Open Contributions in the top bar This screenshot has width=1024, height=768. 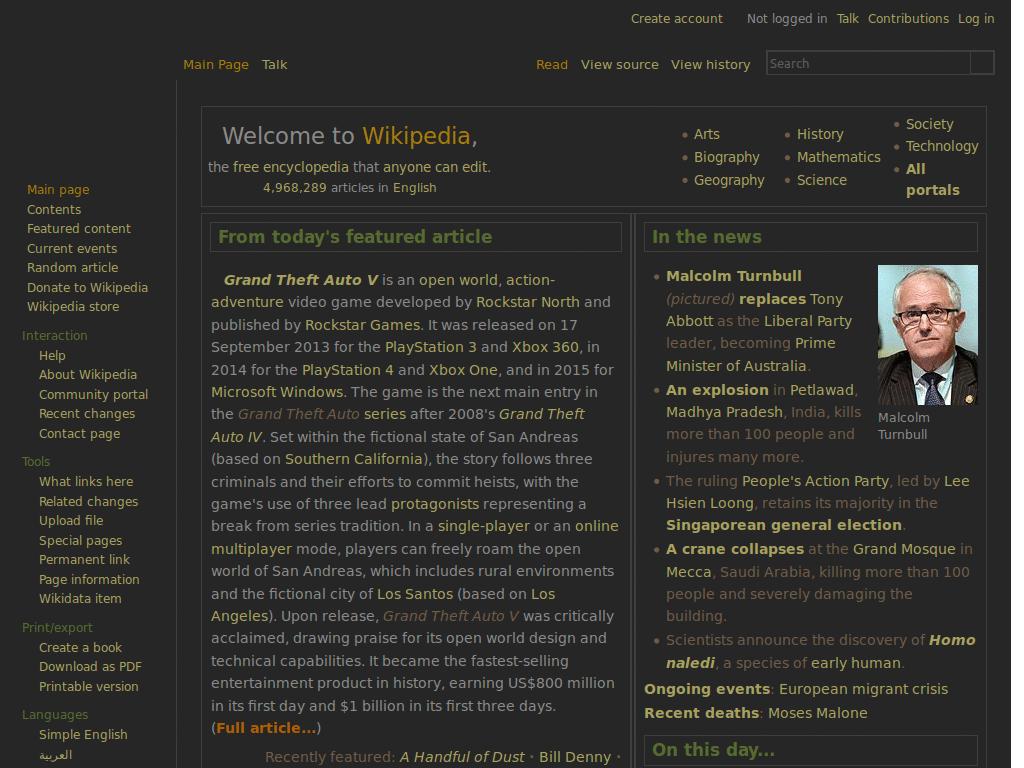908,19
